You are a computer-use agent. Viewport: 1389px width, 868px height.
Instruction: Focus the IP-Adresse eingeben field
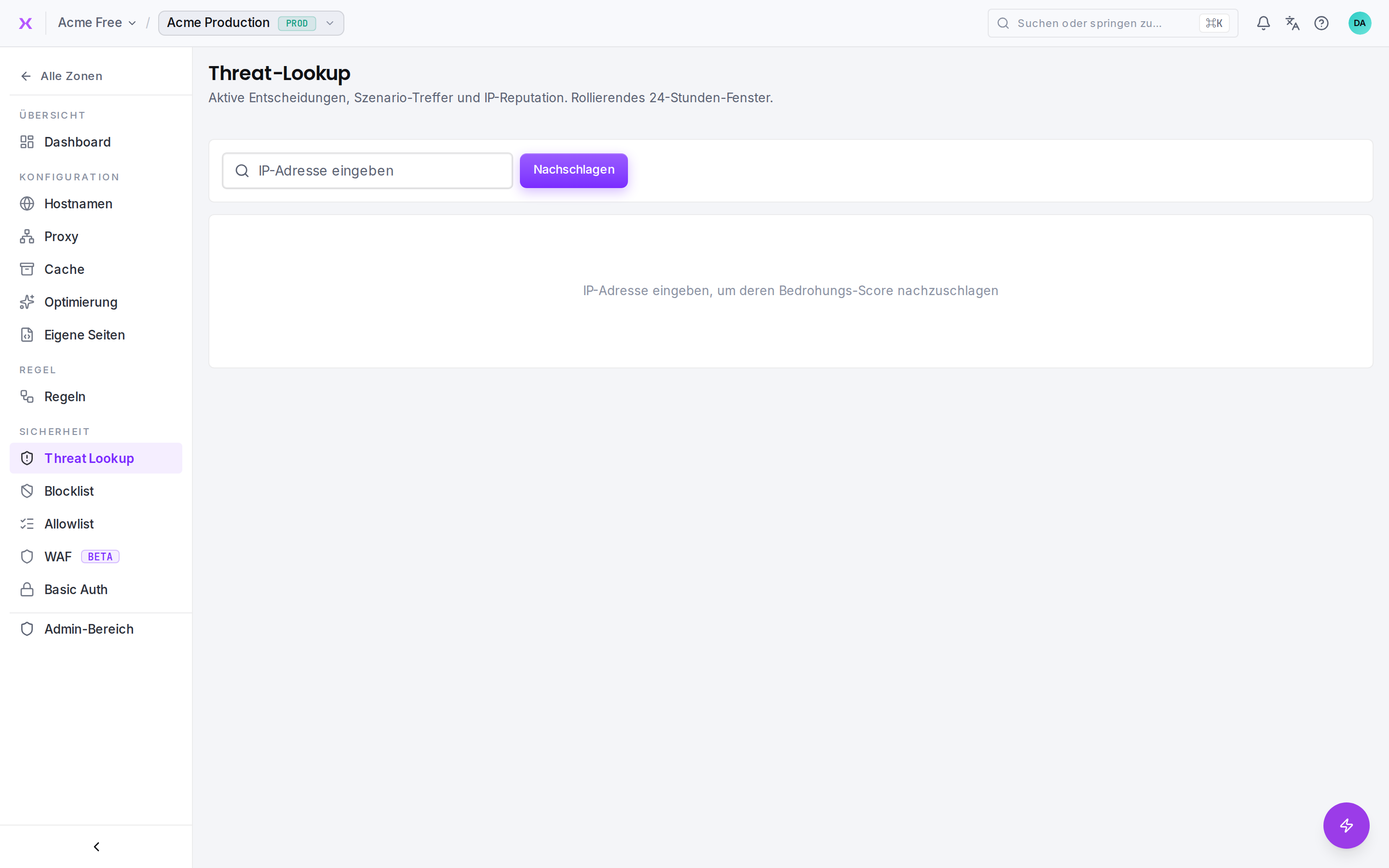[368, 171]
